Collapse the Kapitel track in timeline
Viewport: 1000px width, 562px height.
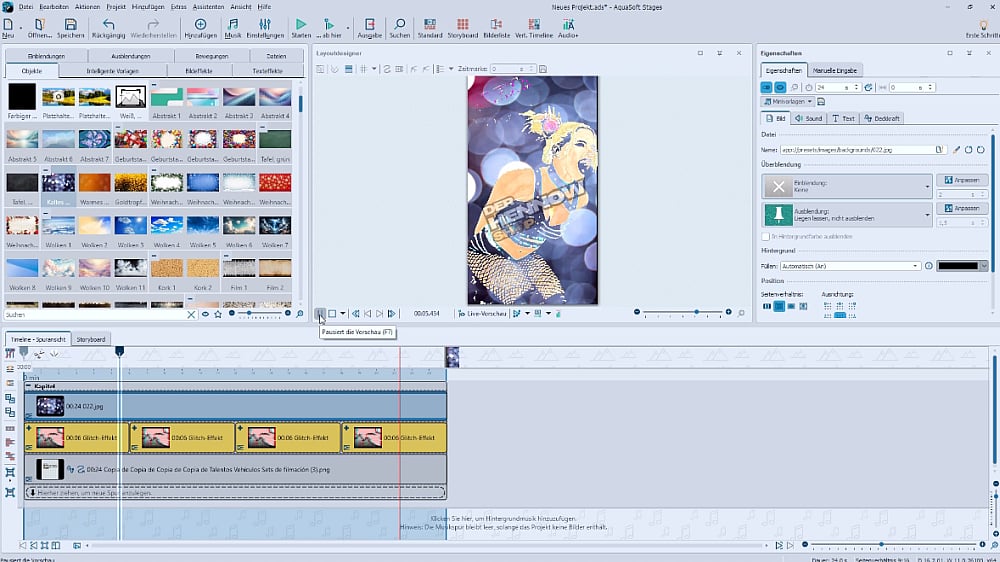pos(29,386)
